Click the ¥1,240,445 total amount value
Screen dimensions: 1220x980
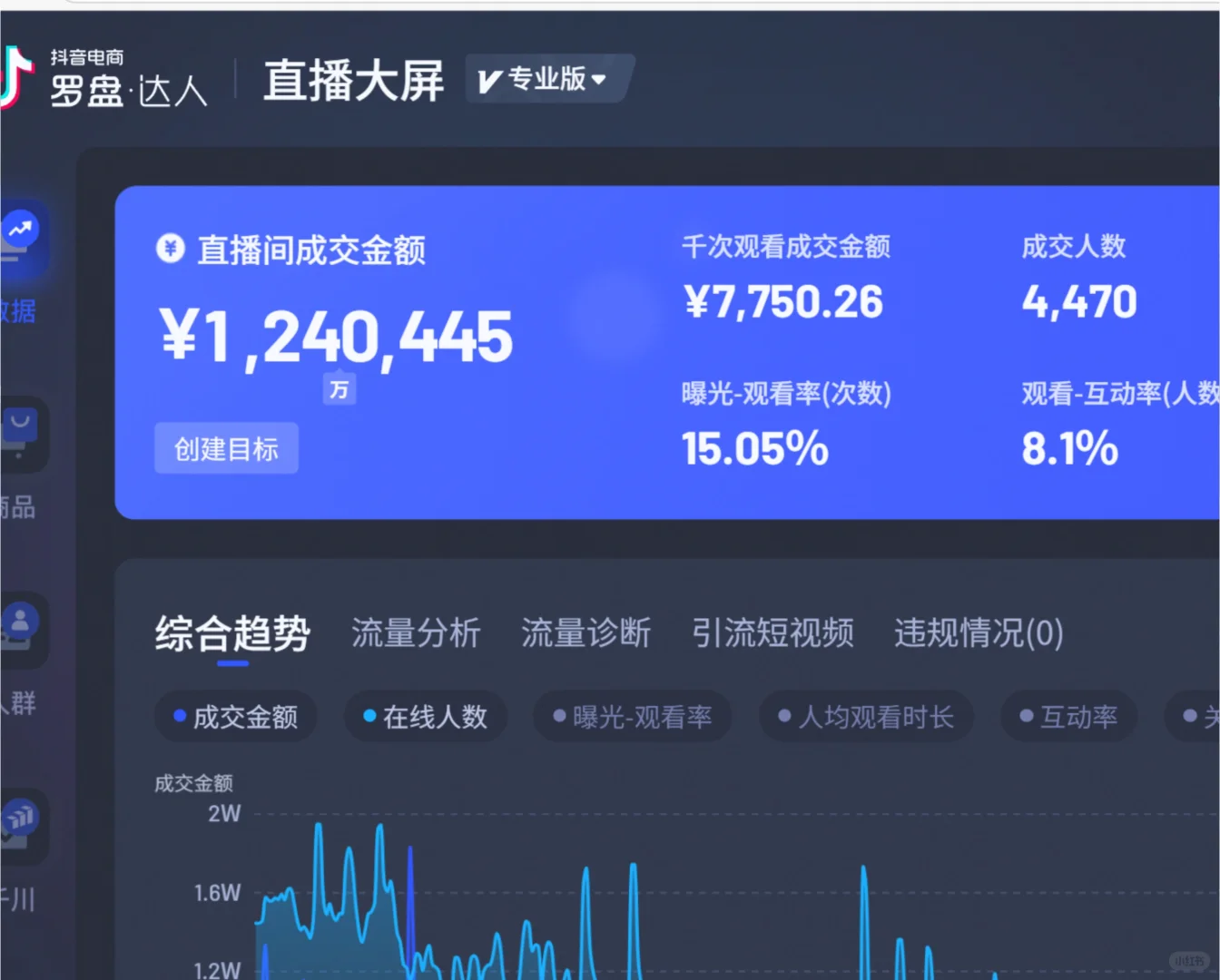click(337, 338)
